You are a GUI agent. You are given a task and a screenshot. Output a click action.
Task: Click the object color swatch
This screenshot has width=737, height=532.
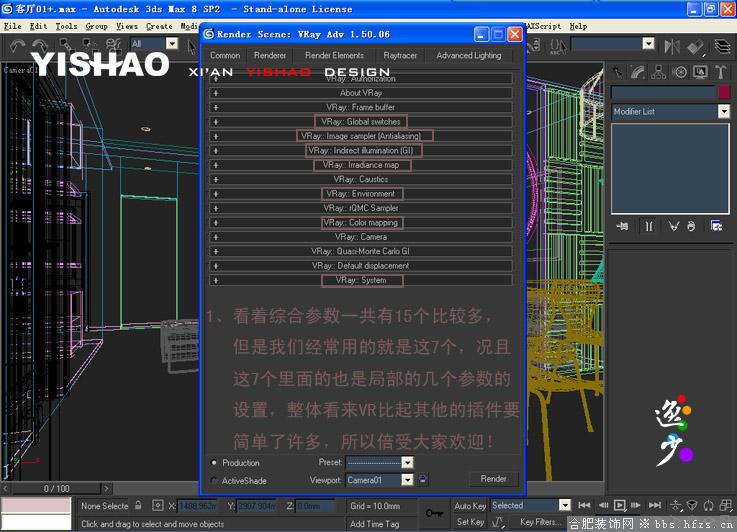pyautogui.click(x=724, y=92)
